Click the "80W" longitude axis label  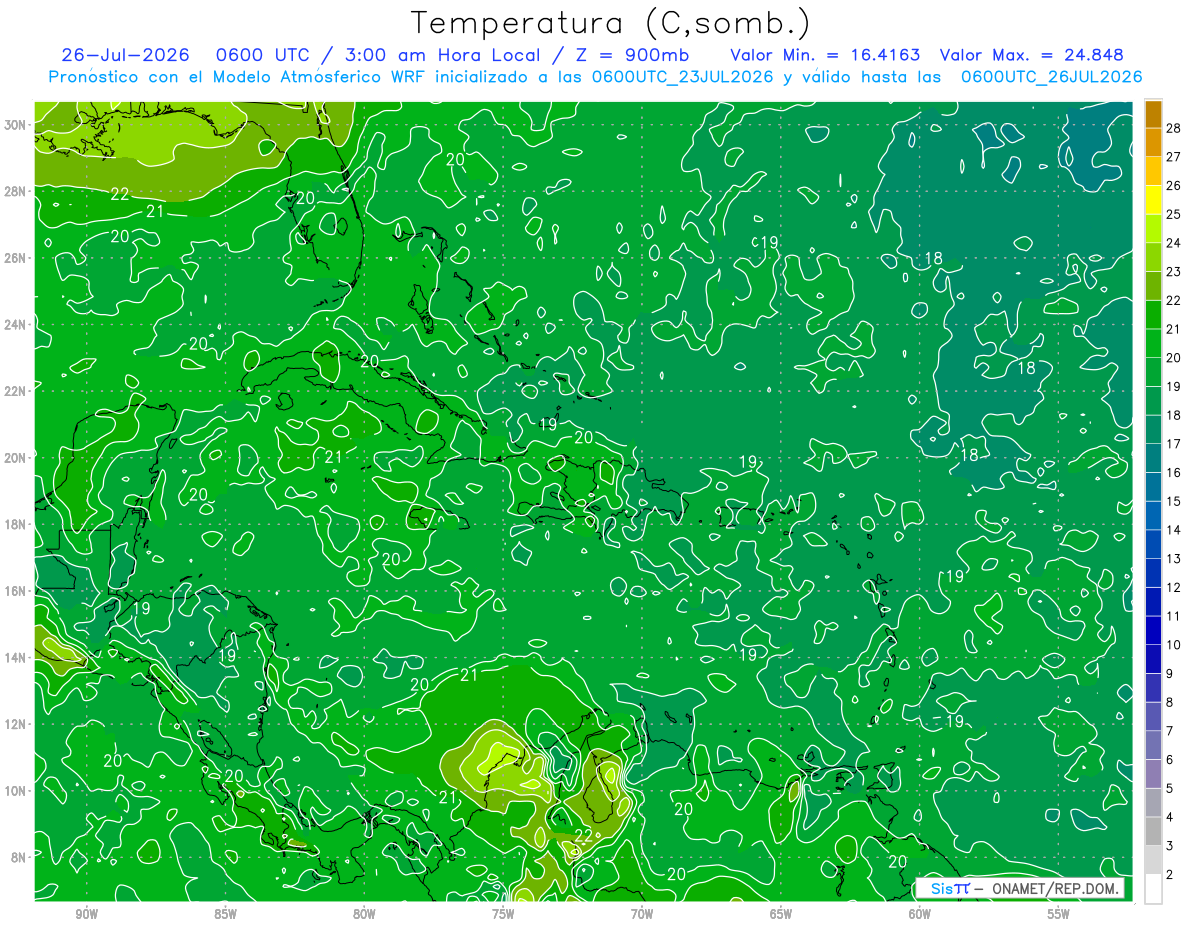364,913
